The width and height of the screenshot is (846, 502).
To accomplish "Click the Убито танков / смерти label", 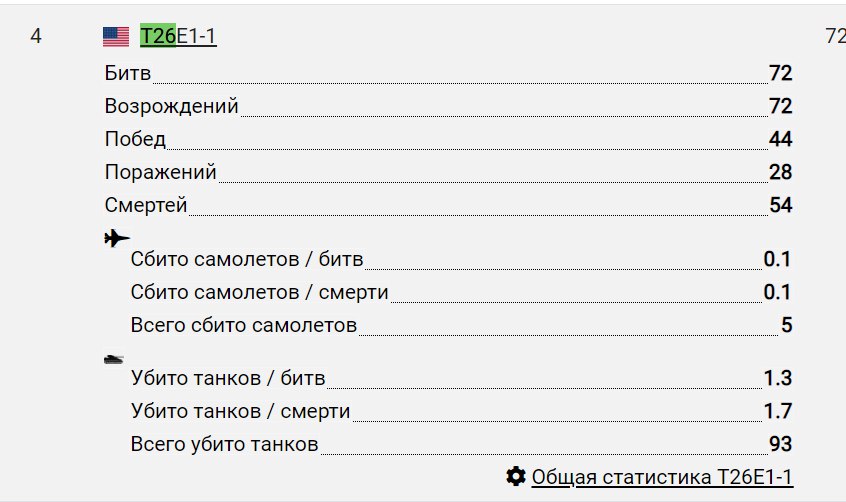I will 240,411.
